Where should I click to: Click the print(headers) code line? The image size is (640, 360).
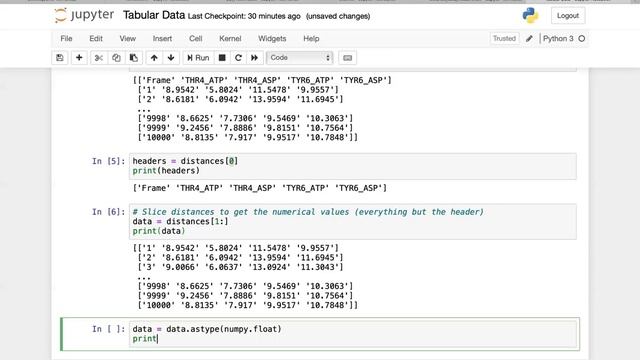point(166,171)
